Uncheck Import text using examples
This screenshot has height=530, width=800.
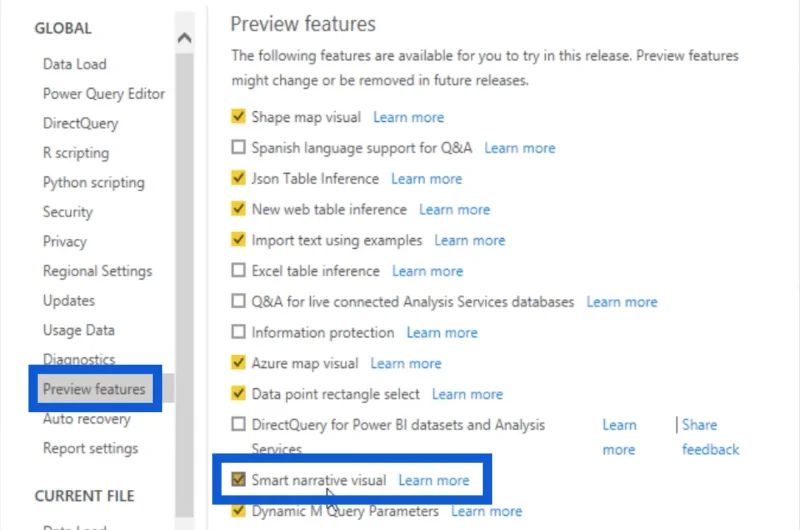pyautogui.click(x=238, y=239)
